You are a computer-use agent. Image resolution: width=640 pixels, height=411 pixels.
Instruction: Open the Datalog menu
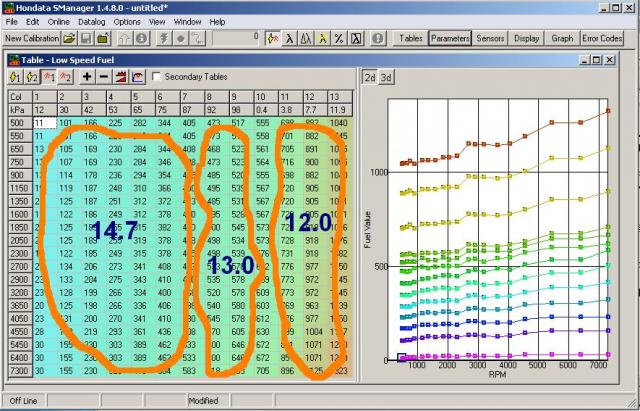pos(90,21)
